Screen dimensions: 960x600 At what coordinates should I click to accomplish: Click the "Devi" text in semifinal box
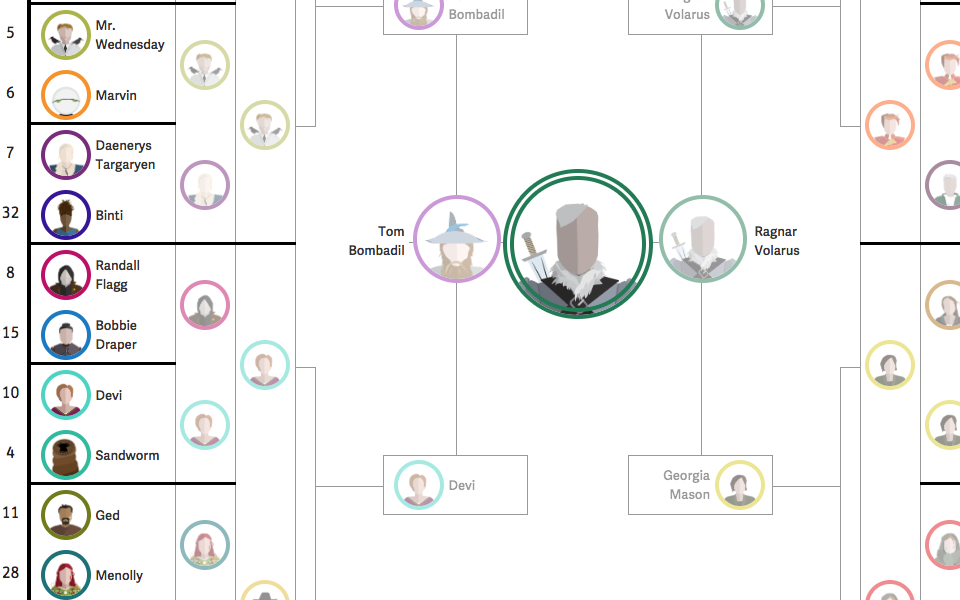(x=462, y=485)
